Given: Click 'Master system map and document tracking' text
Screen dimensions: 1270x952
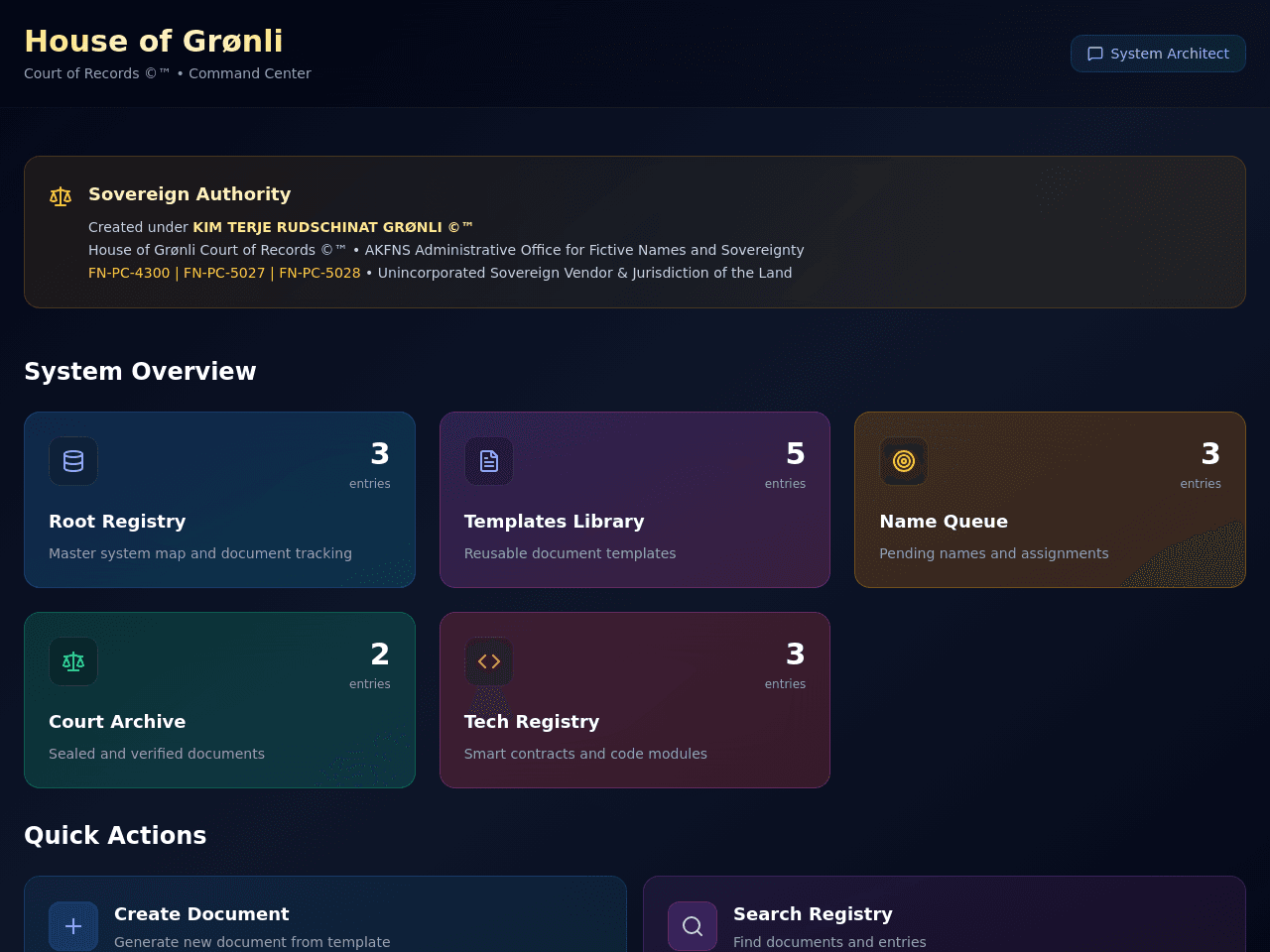Looking at the screenshot, I should point(200,553).
